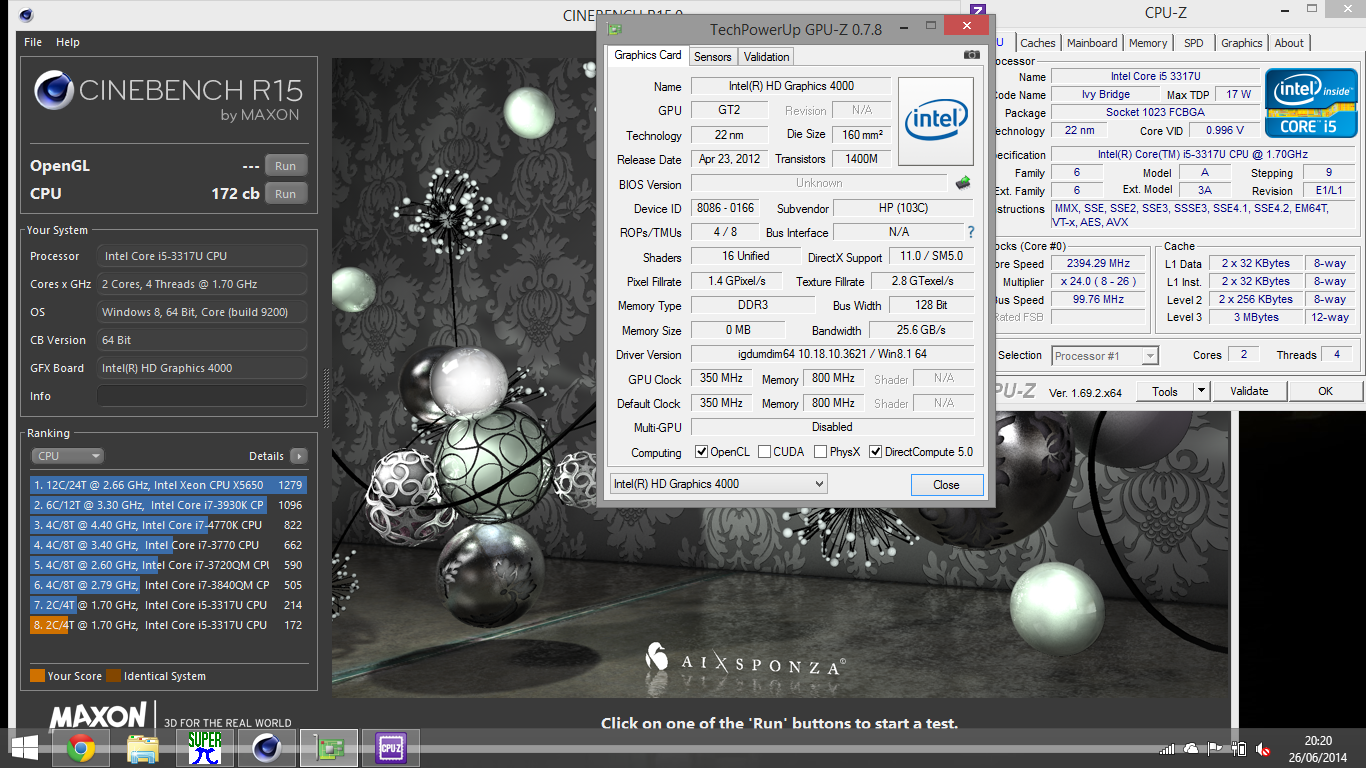Toggle the OpenCL checkbox
The image size is (1366, 768).
click(x=701, y=452)
